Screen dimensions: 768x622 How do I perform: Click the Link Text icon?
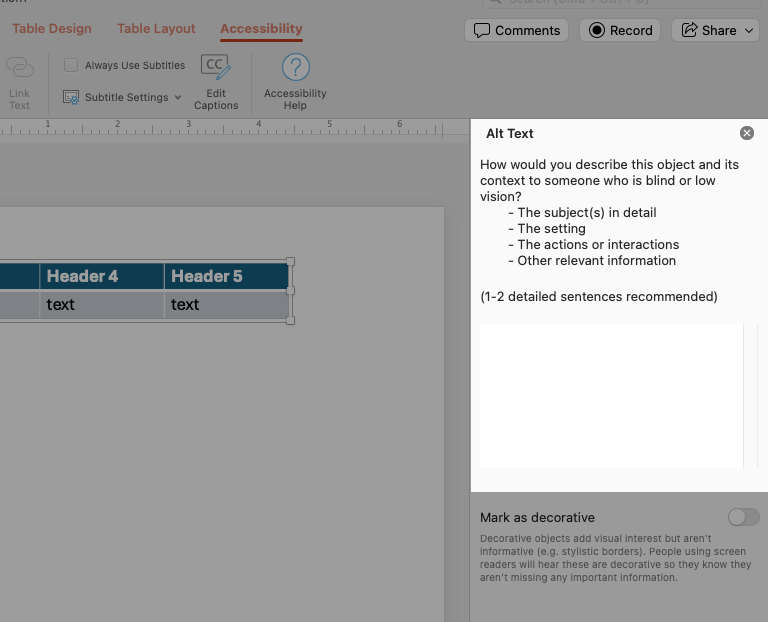19,80
